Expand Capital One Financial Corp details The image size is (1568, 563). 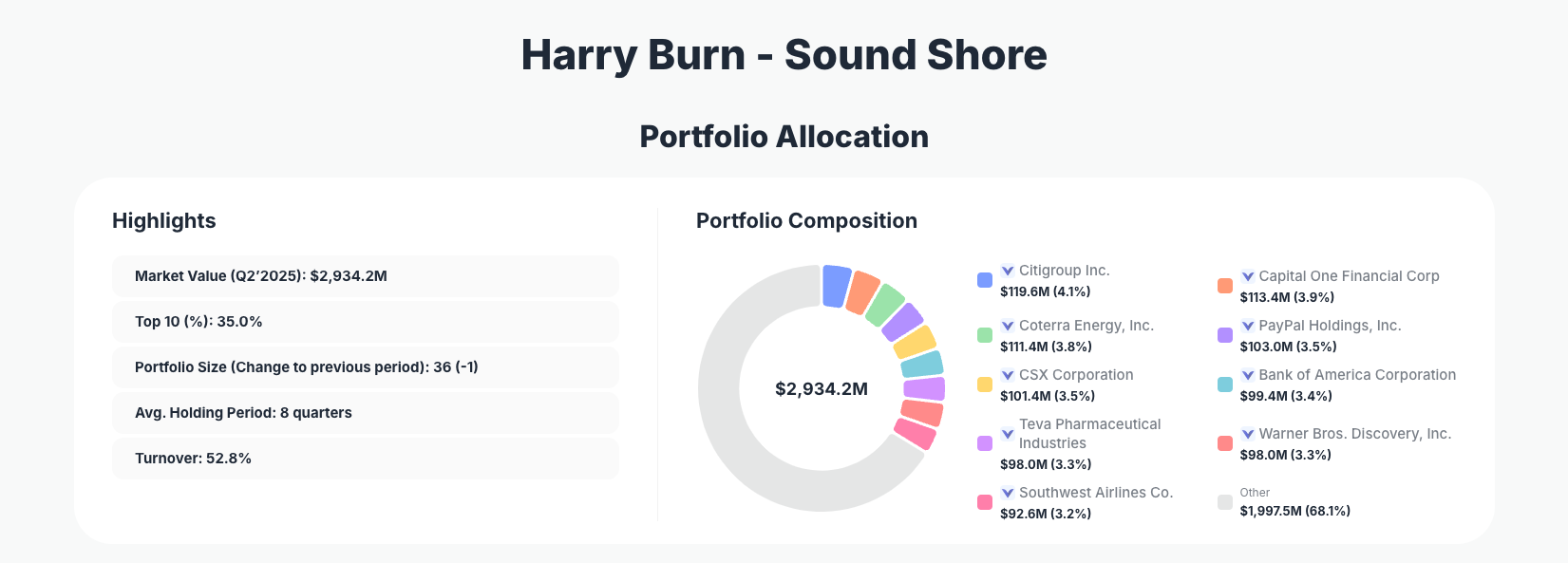click(x=1246, y=275)
